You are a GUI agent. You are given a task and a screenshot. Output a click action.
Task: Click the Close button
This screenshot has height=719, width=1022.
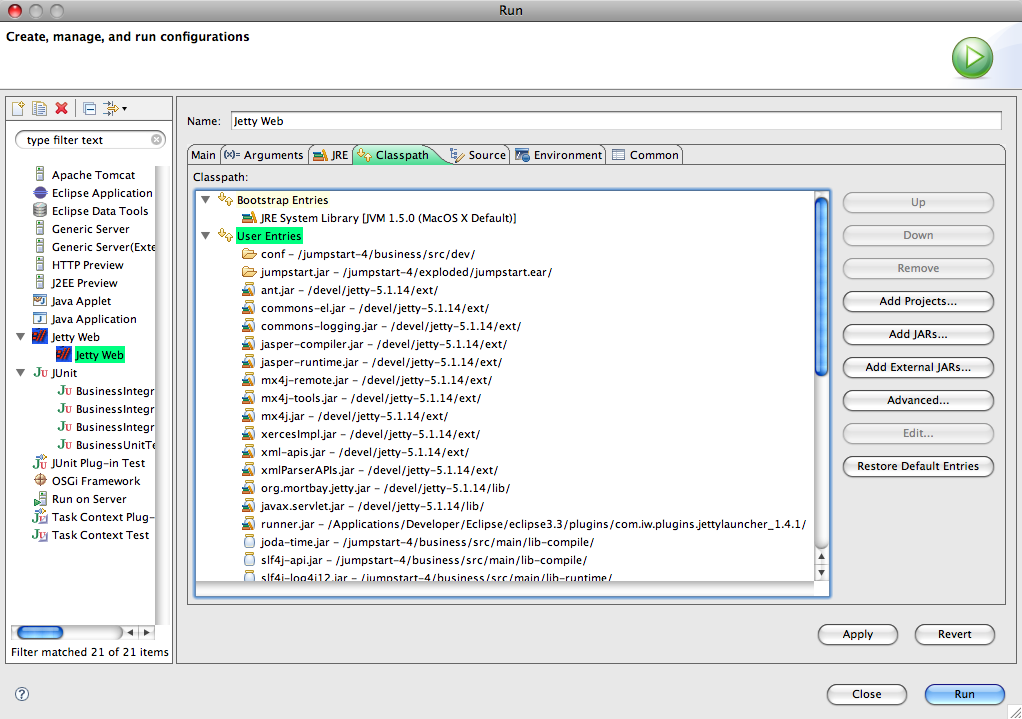(866, 694)
